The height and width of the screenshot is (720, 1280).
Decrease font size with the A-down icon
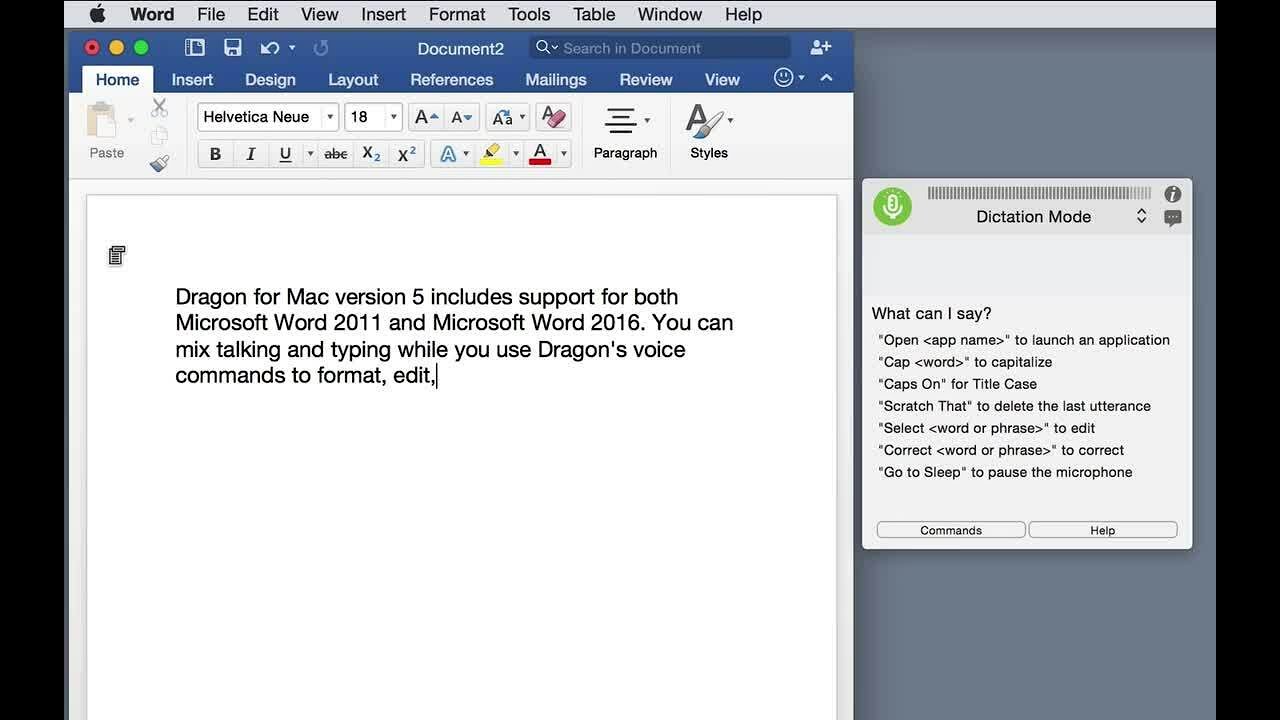point(461,117)
